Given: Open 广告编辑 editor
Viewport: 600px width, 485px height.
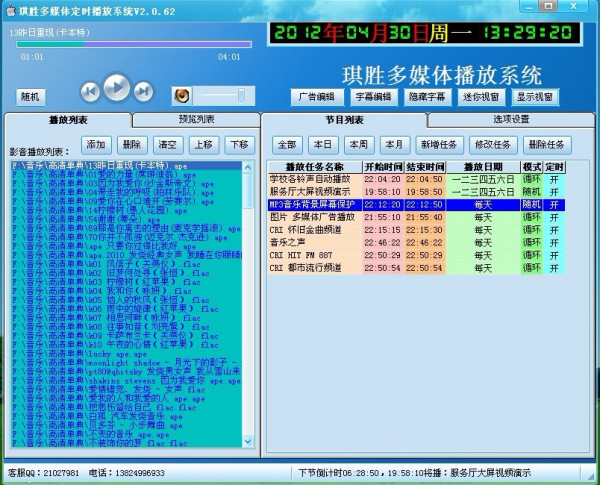Looking at the screenshot, I should tap(317, 97).
